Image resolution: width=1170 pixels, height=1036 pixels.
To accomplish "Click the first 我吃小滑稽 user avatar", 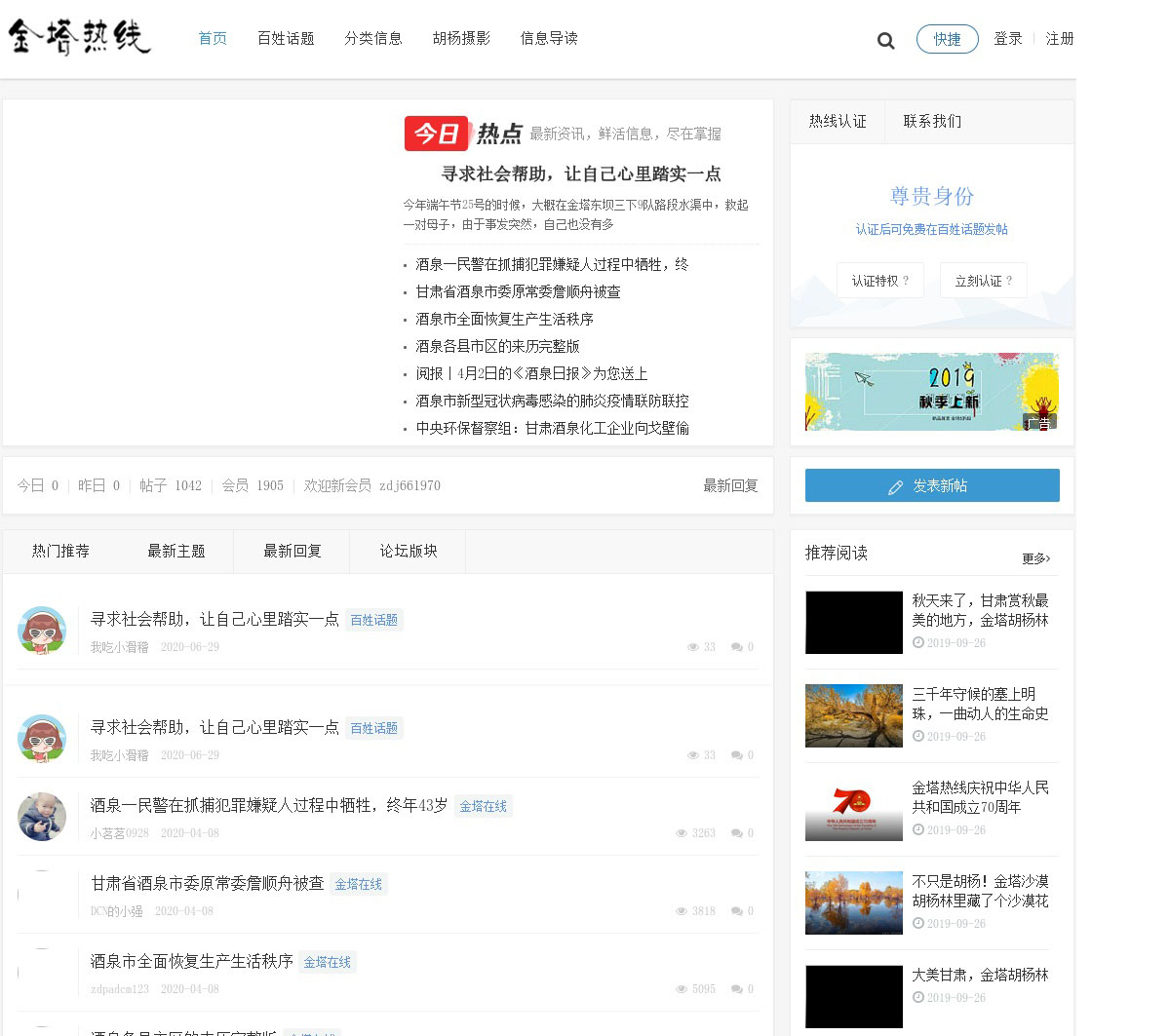I will (42, 630).
